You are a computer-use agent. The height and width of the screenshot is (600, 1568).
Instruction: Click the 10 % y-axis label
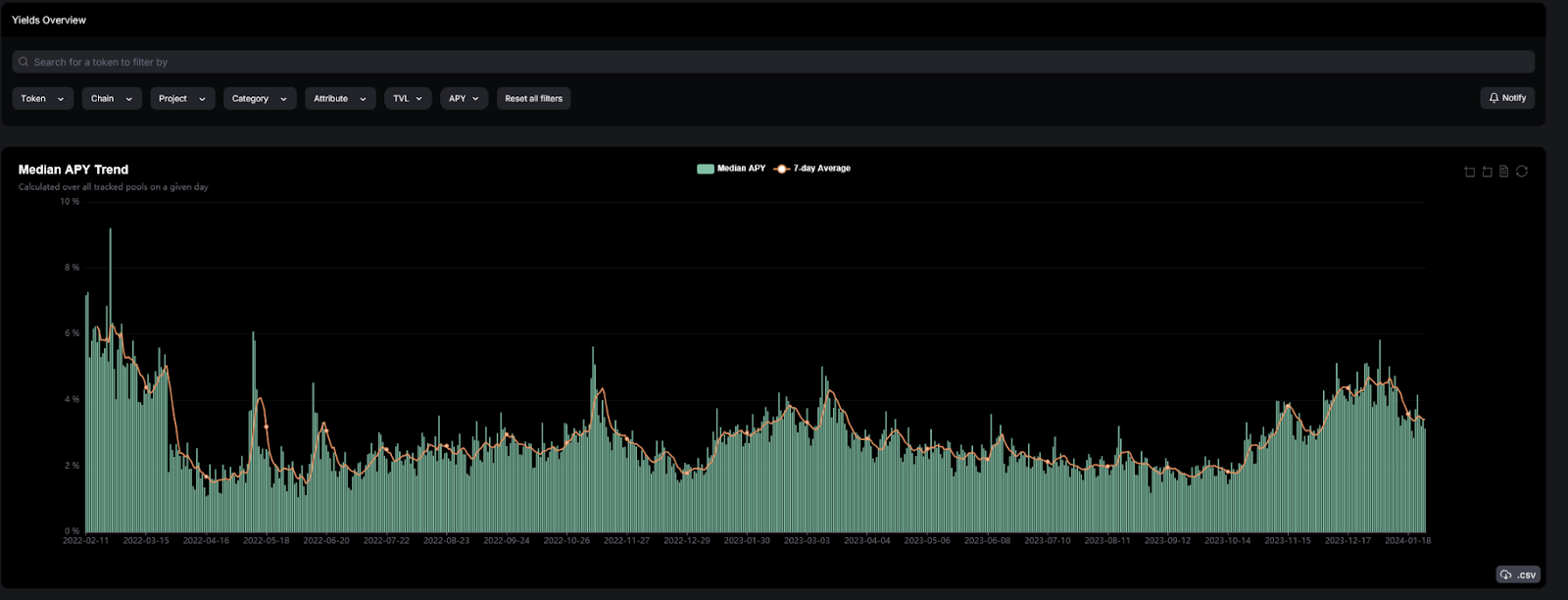(x=70, y=202)
